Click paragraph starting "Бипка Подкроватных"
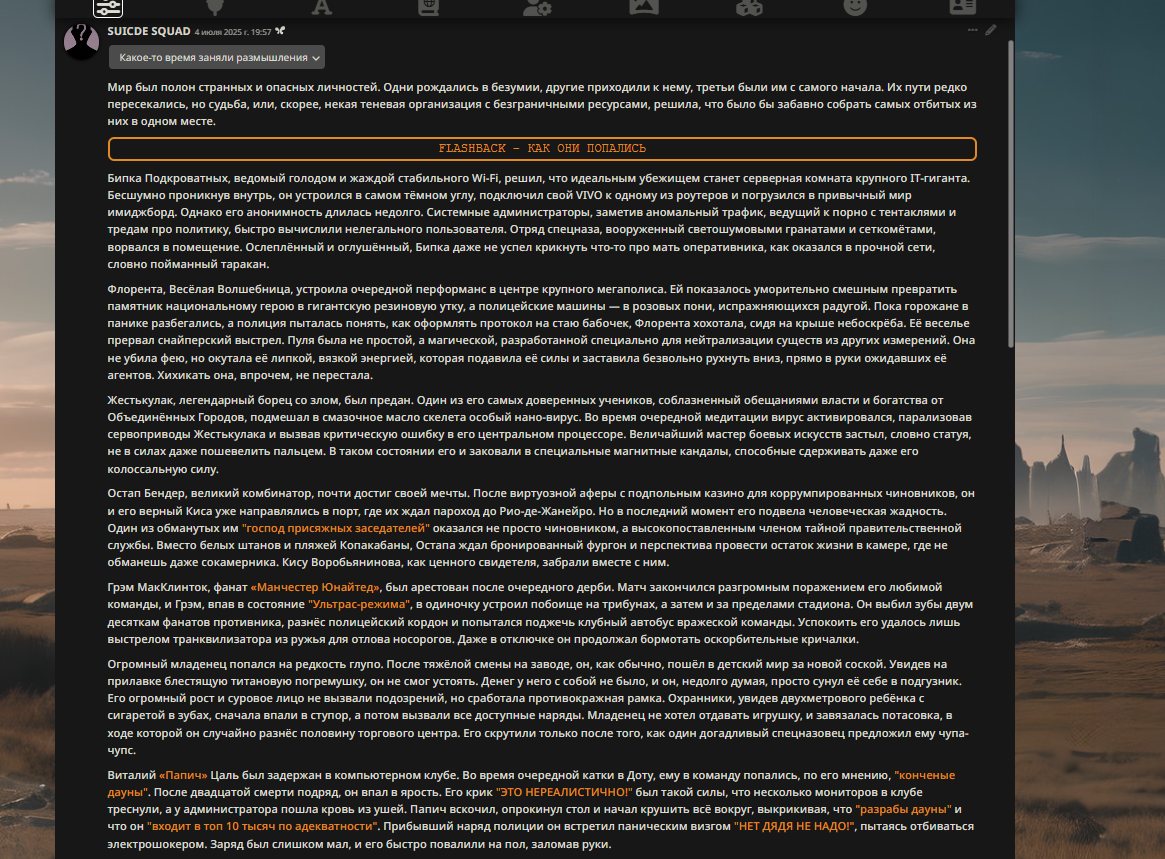This screenshot has height=859, width=1165. coord(542,221)
